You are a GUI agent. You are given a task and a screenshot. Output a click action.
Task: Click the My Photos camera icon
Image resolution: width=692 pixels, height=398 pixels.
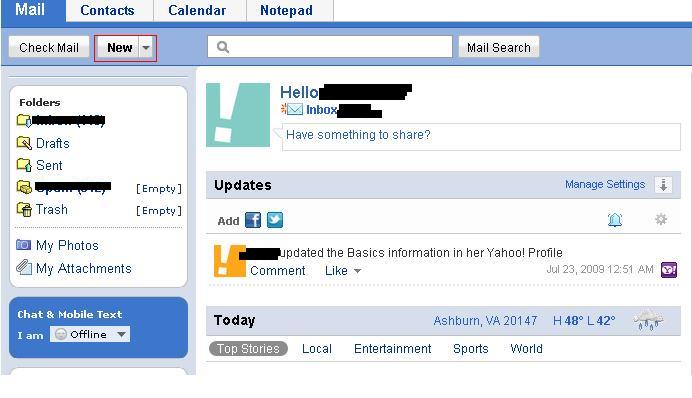click(23, 245)
